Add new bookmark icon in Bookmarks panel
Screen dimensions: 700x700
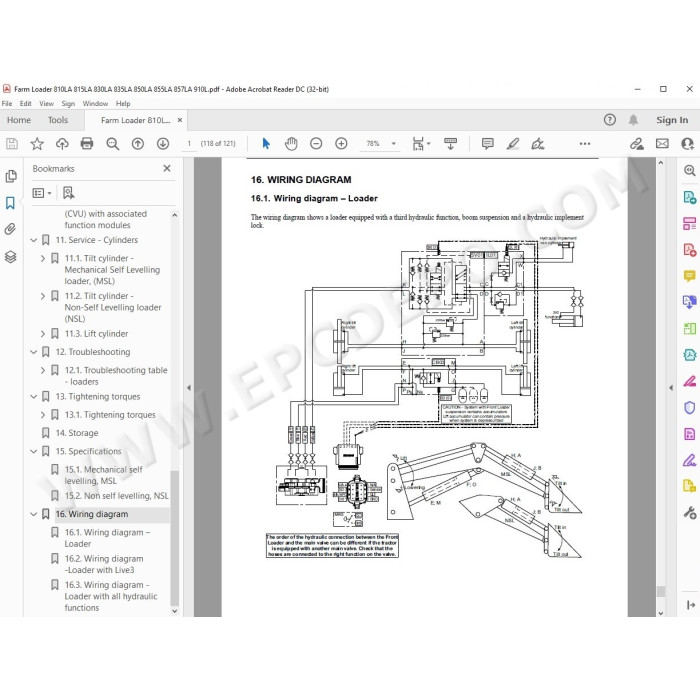pos(68,193)
